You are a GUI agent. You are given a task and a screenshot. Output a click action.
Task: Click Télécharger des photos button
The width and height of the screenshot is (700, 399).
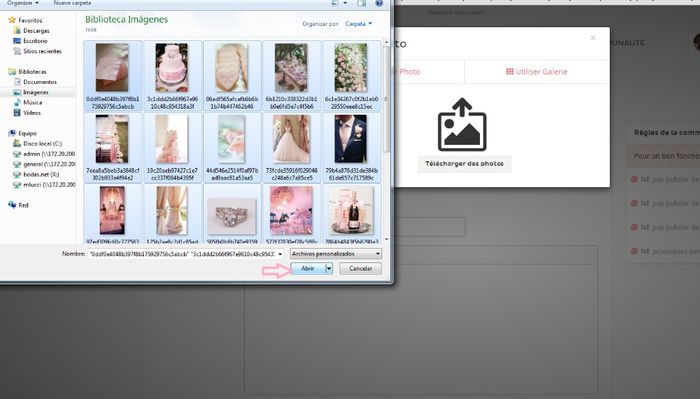coord(464,164)
